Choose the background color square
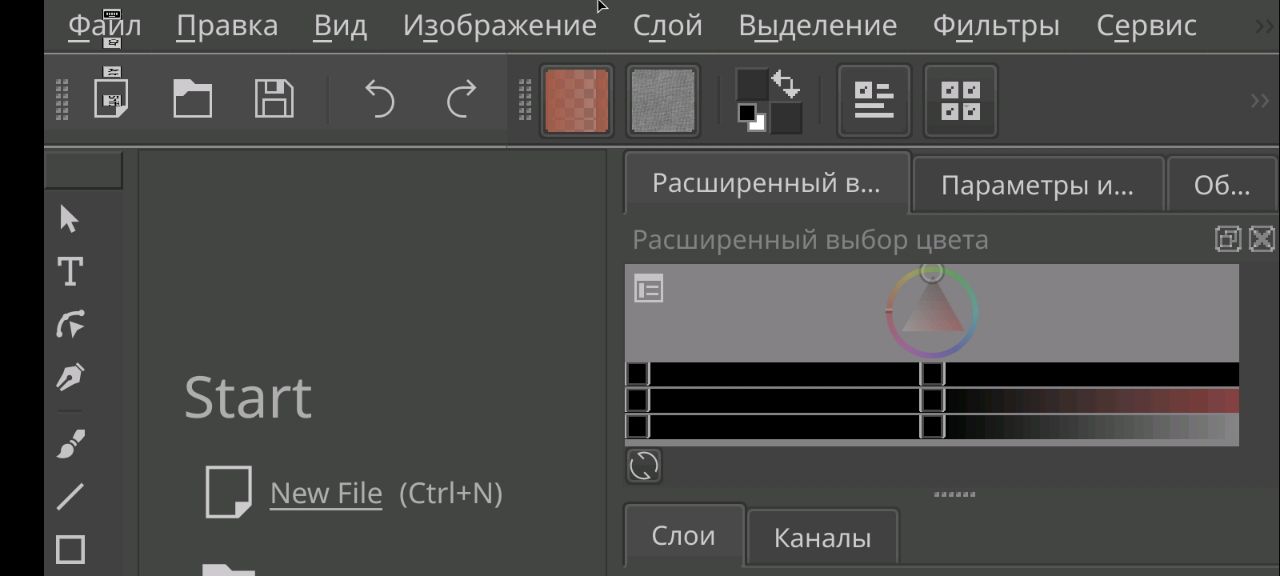Image resolution: width=1280 pixels, height=576 pixels. point(786,118)
